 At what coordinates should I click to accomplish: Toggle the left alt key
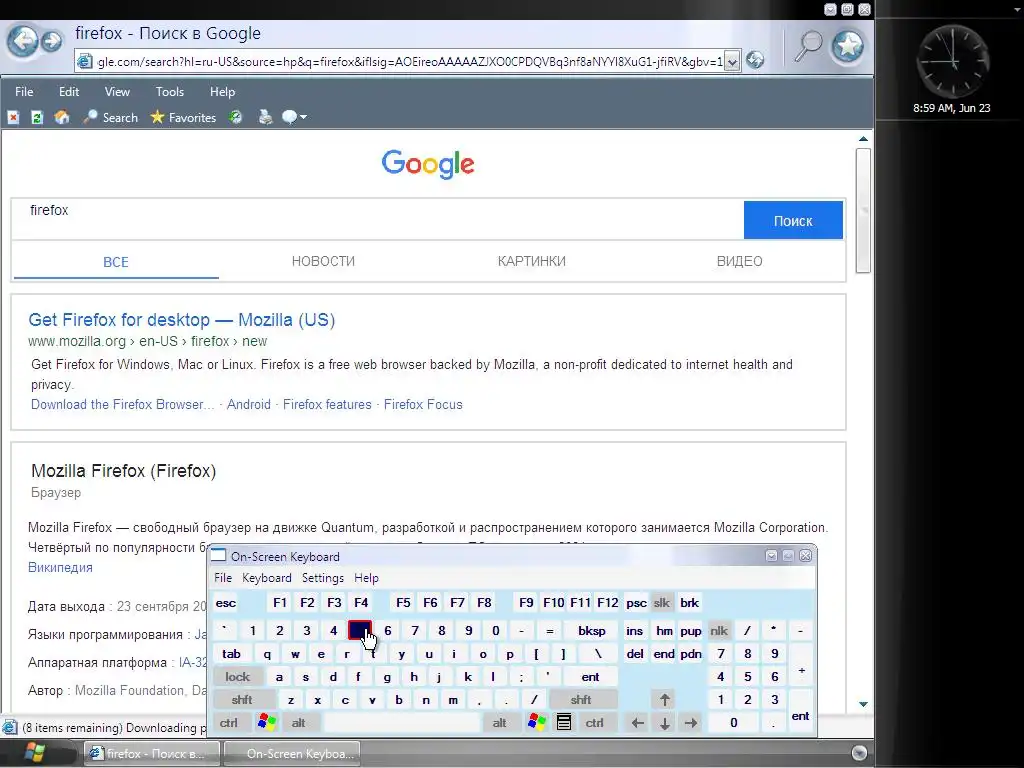[298, 723]
